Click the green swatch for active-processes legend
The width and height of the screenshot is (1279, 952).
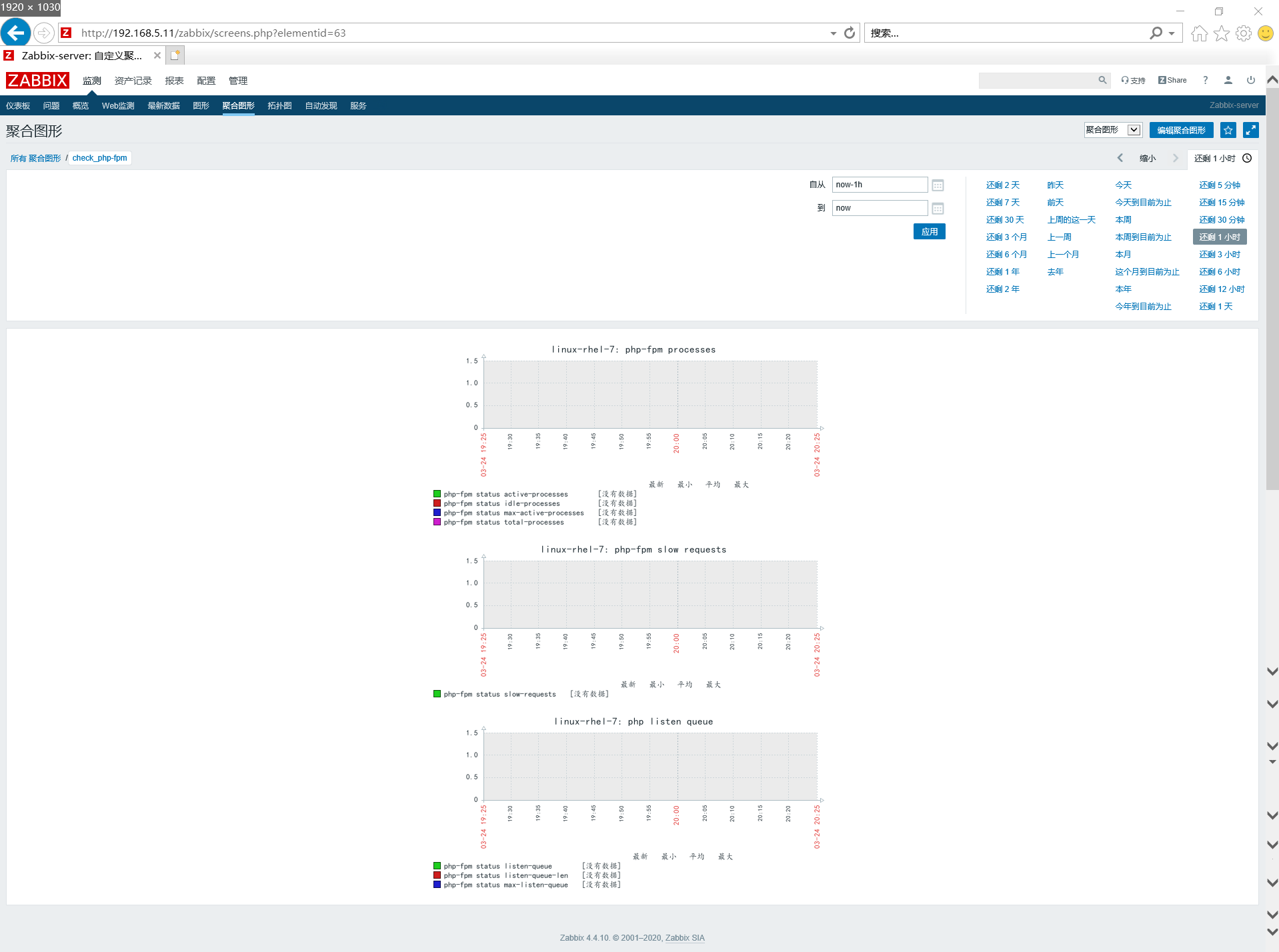[x=437, y=493]
